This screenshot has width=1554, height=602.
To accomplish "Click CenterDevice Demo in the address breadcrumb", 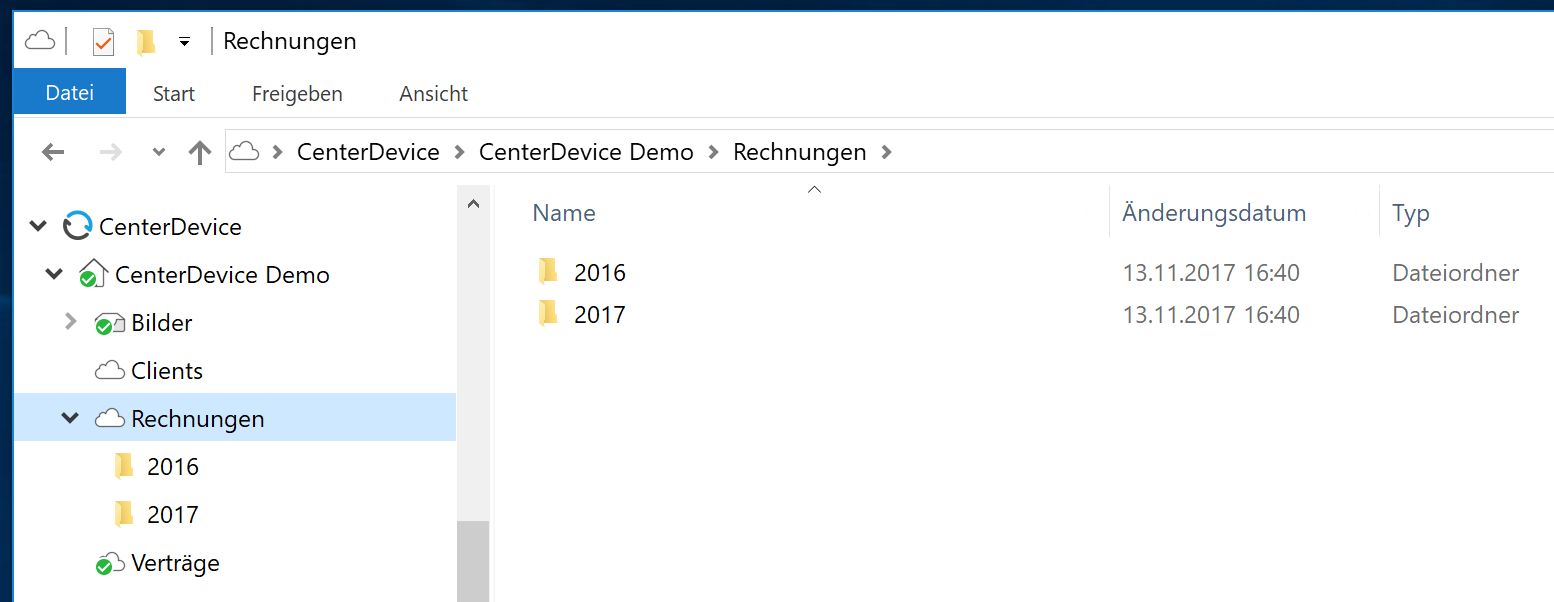I will (x=586, y=152).
